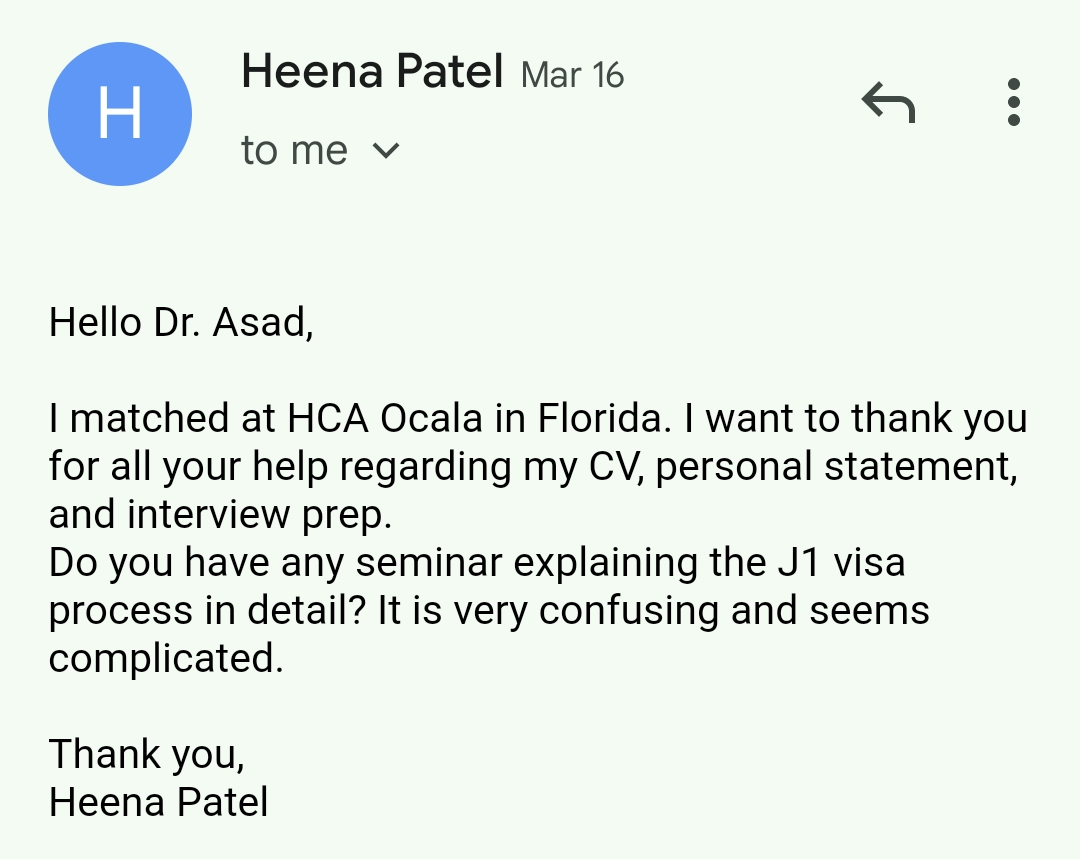This screenshot has width=1080, height=859.
Task: Tap the blue H sender avatar
Action: (x=120, y=114)
